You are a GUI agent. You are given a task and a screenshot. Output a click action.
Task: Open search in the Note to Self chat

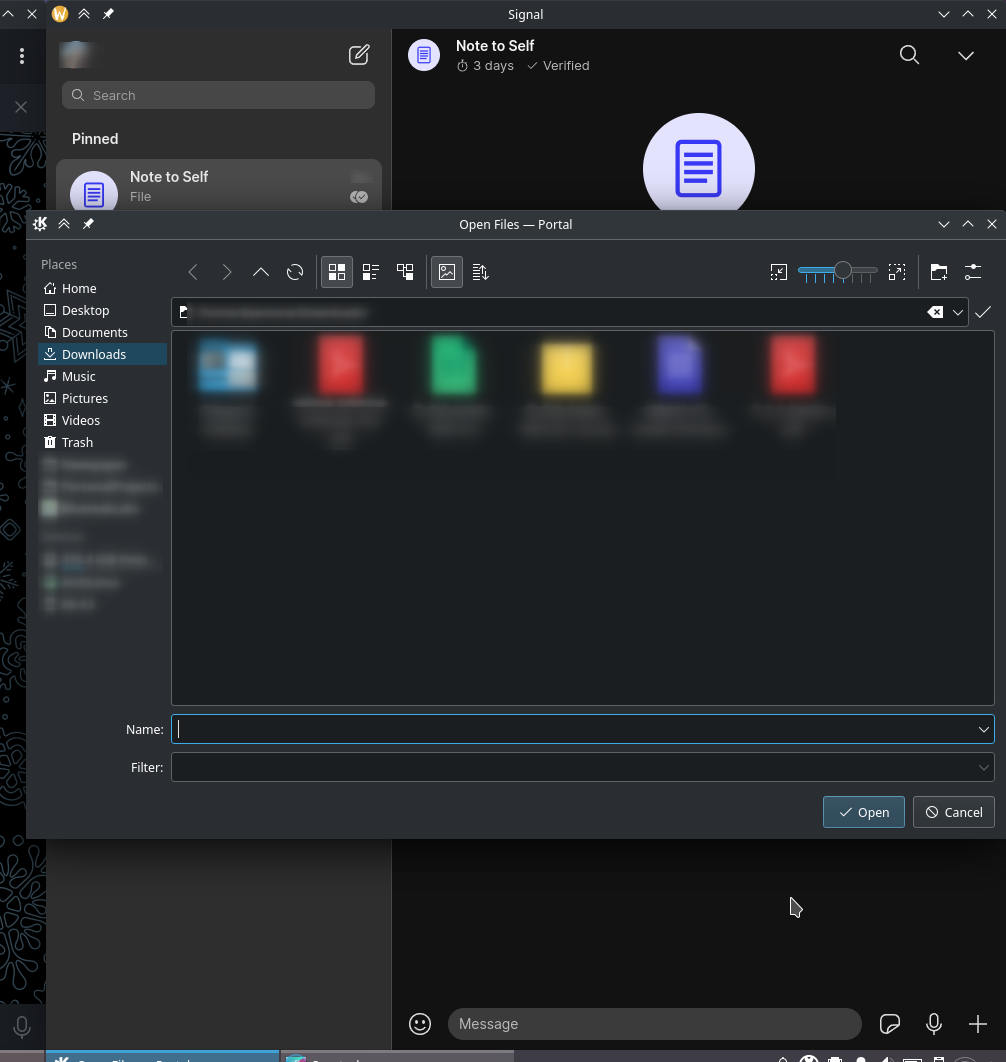click(909, 55)
